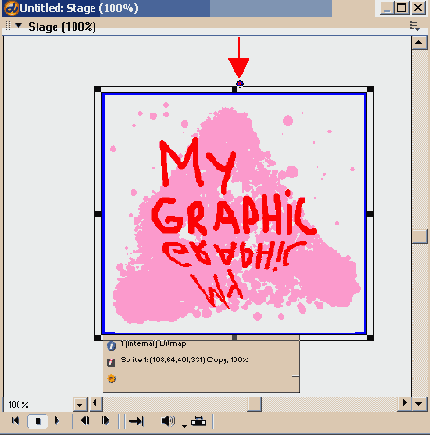This screenshot has width=430, height=435.
Task: Step forward one frame
Action: coord(105,421)
